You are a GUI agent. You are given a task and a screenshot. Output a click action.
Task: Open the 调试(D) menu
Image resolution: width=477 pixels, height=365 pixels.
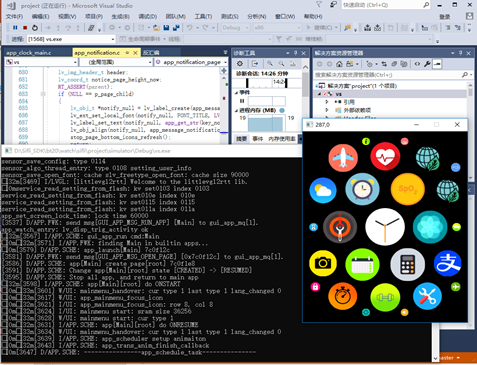pyautogui.click(x=147, y=16)
